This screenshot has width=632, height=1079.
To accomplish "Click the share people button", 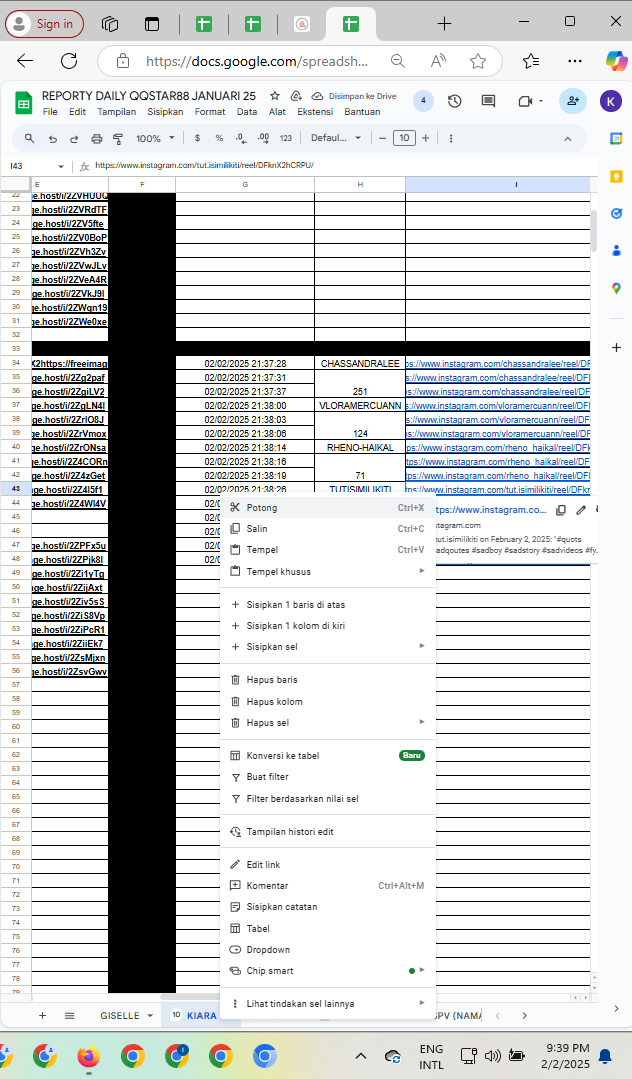I will pos(573,101).
